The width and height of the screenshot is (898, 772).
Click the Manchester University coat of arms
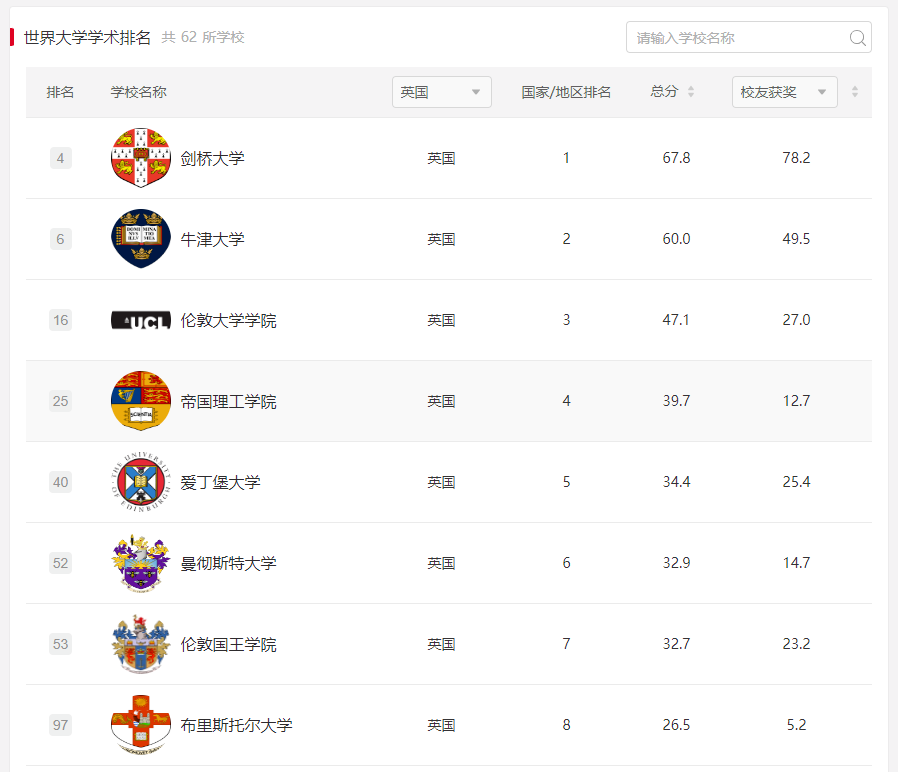pyautogui.click(x=140, y=562)
